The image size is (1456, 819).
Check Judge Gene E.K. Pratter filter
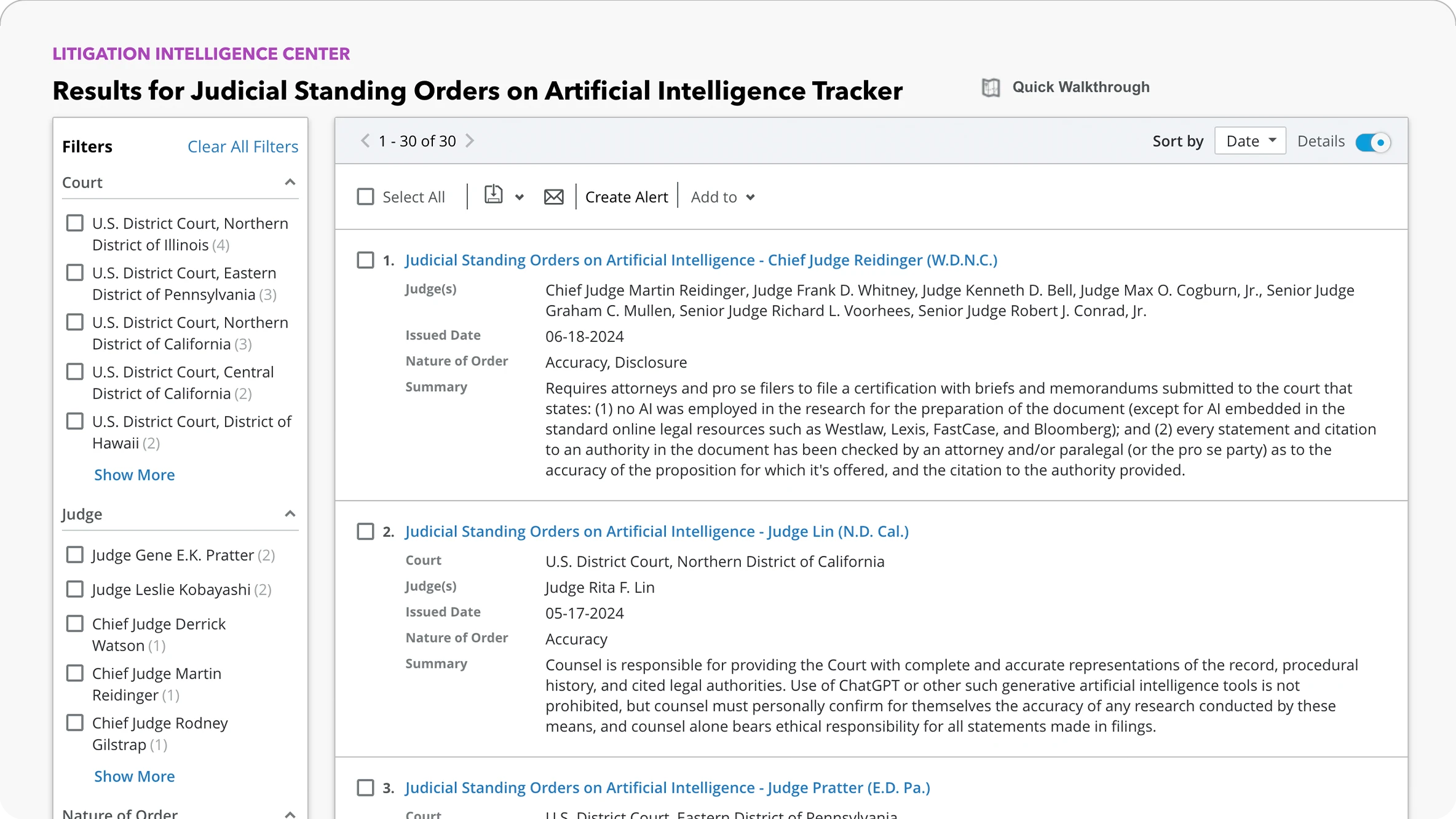coord(75,555)
